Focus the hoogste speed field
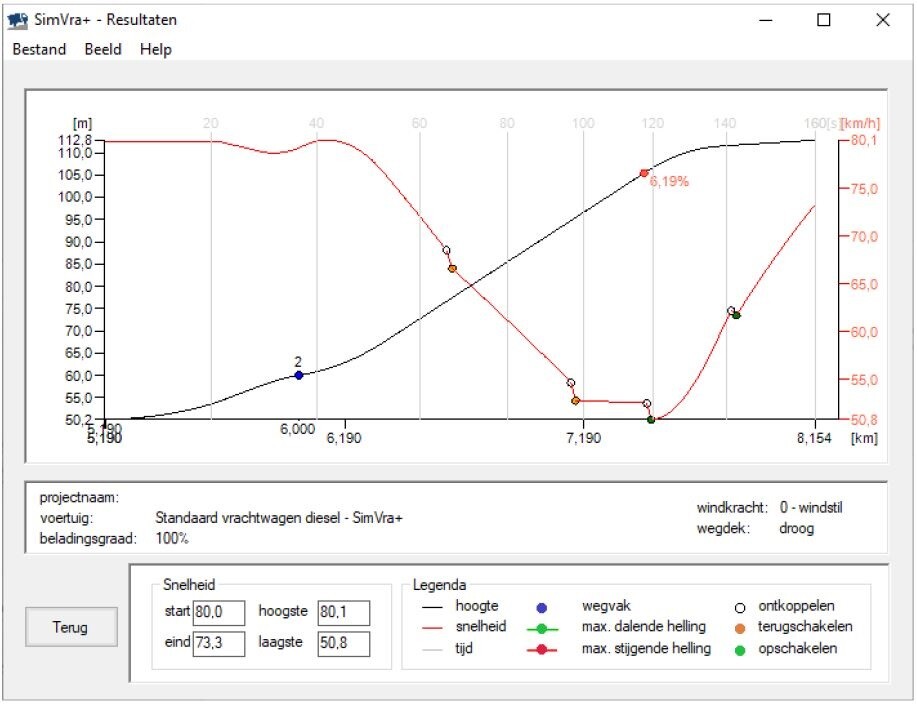The image size is (917, 704). pos(343,612)
